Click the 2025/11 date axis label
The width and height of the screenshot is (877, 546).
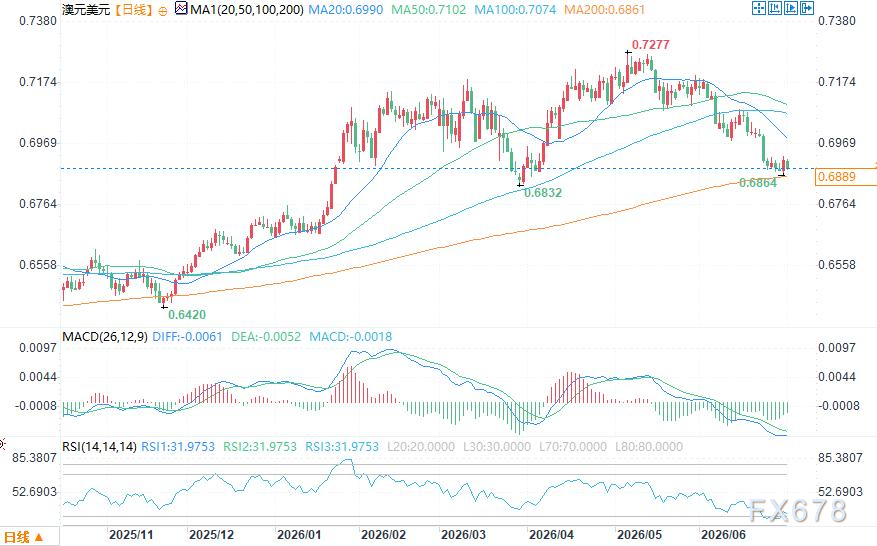[131, 535]
